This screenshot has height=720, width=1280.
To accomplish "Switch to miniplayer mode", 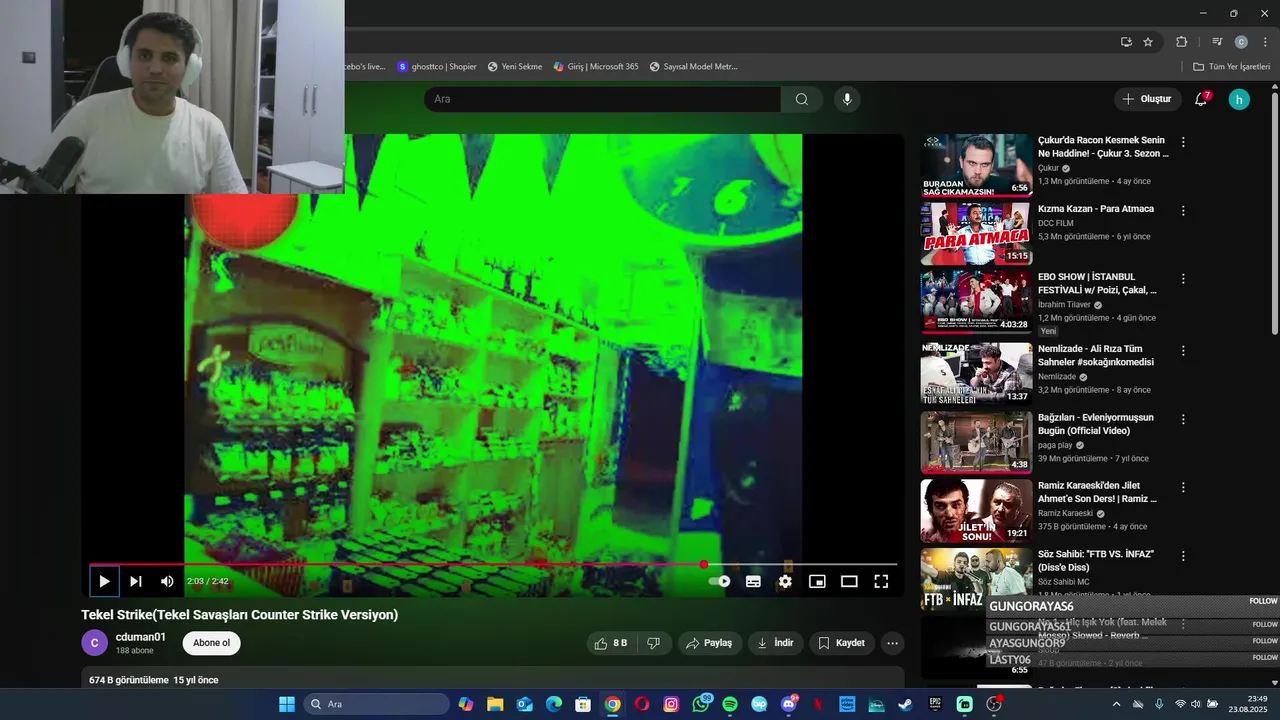I will point(817,581).
